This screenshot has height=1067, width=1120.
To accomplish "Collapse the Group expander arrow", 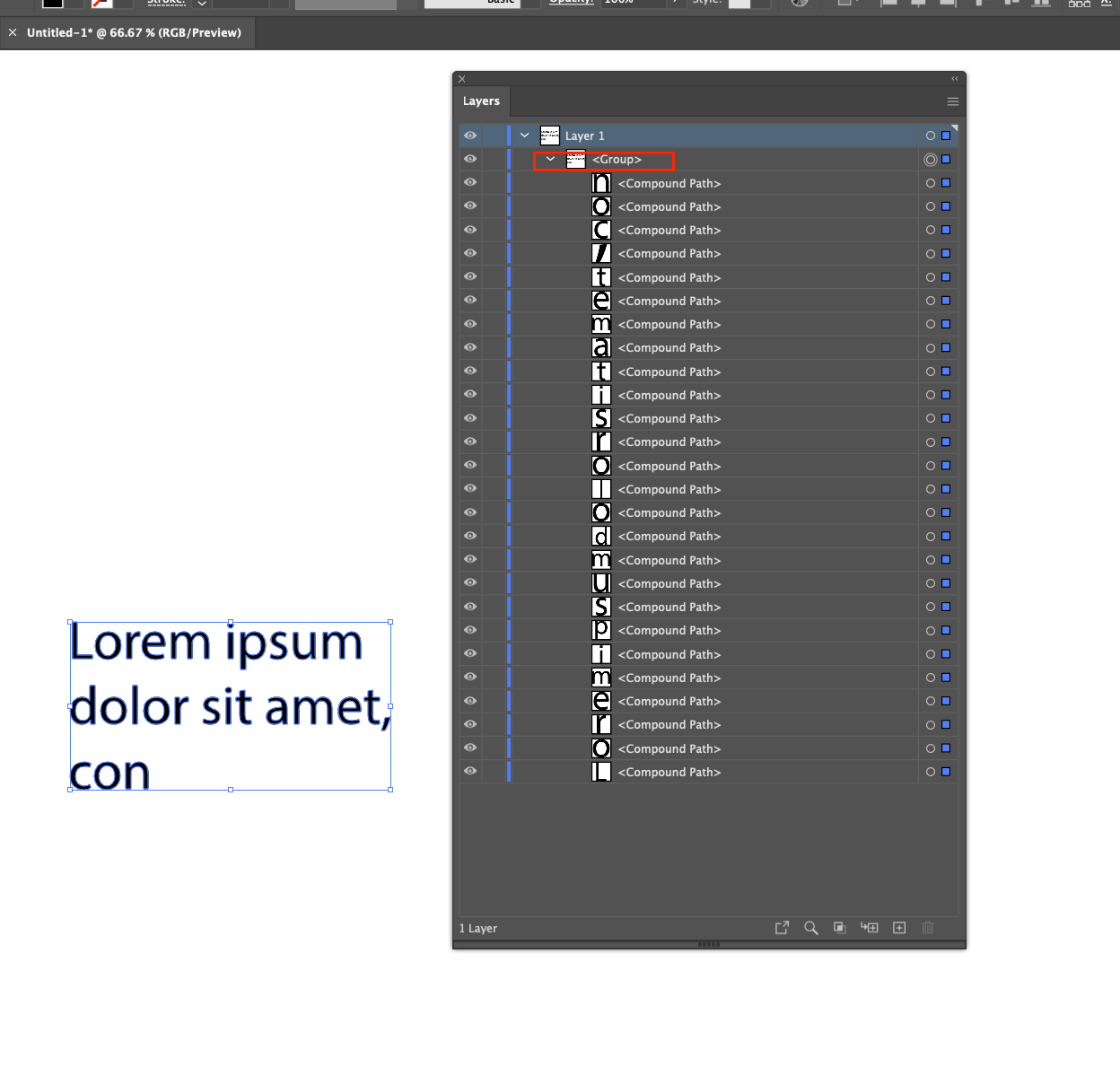I will (x=550, y=159).
